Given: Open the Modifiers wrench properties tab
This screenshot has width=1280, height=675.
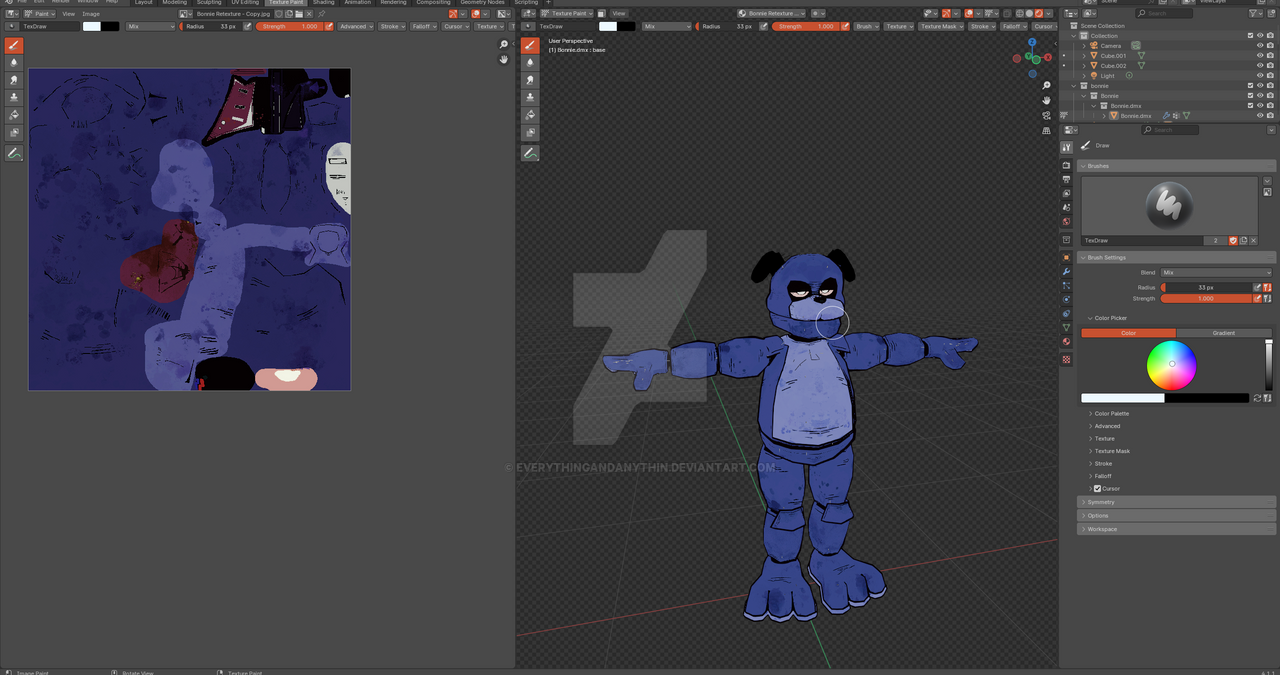Looking at the screenshot, I should (x=1066, y=272).
